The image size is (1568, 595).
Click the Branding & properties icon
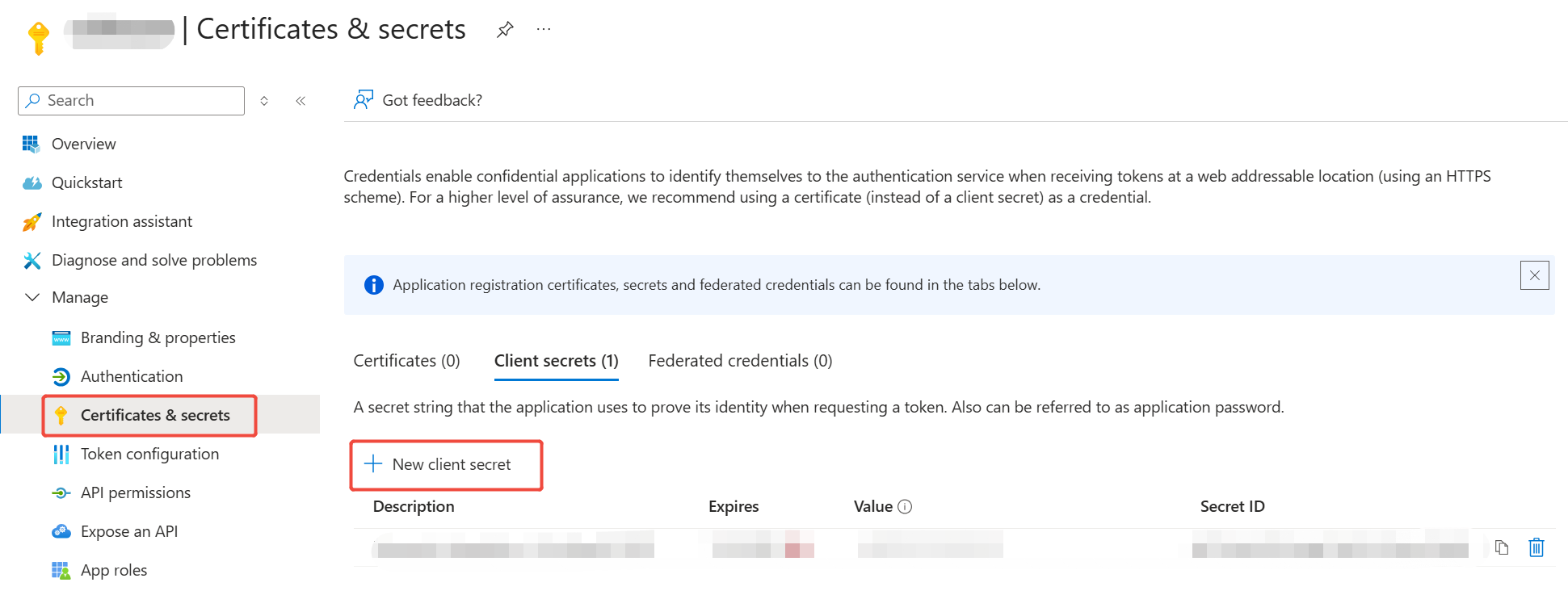click(61, 337)
